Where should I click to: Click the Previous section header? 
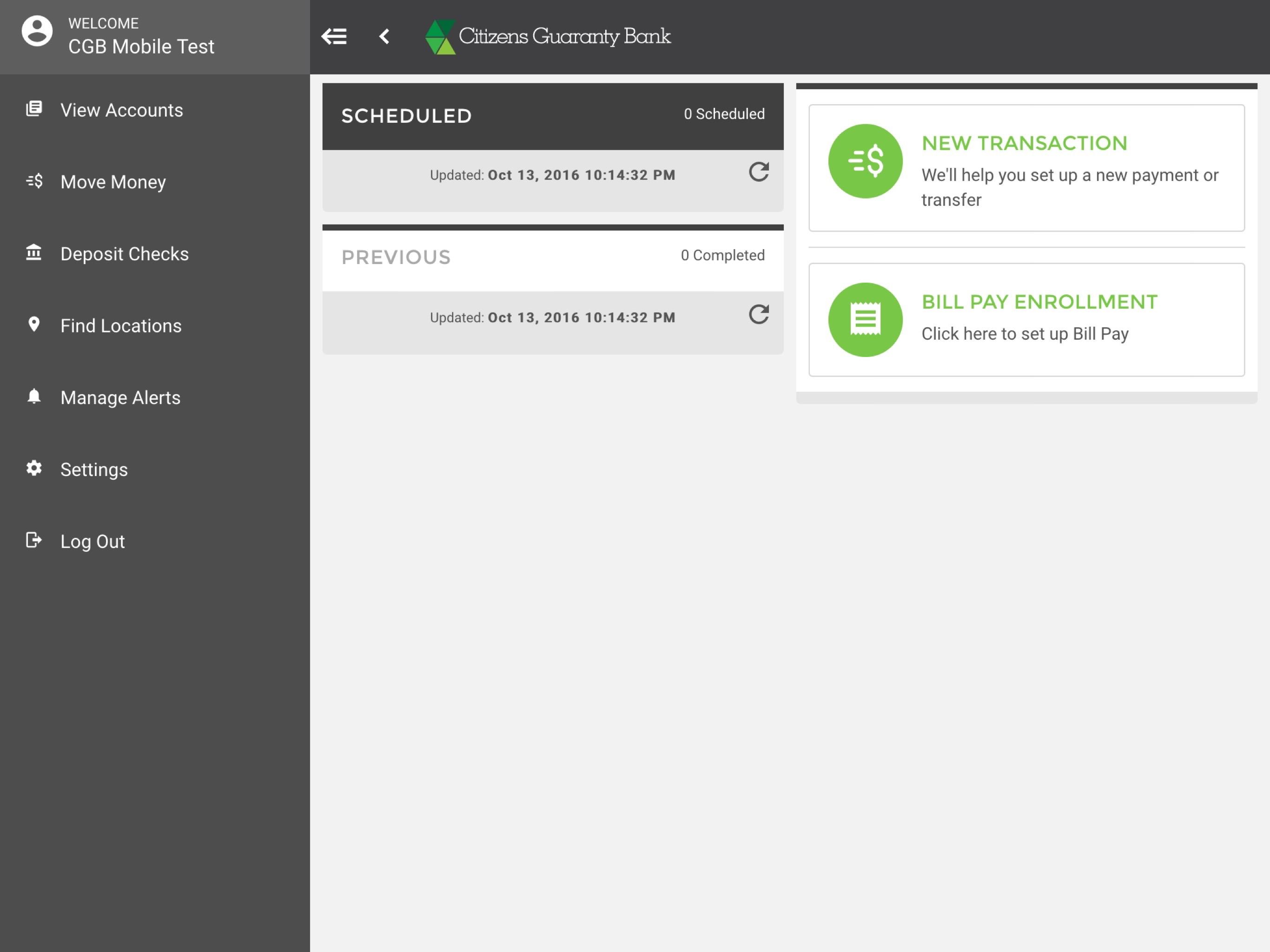553,258
